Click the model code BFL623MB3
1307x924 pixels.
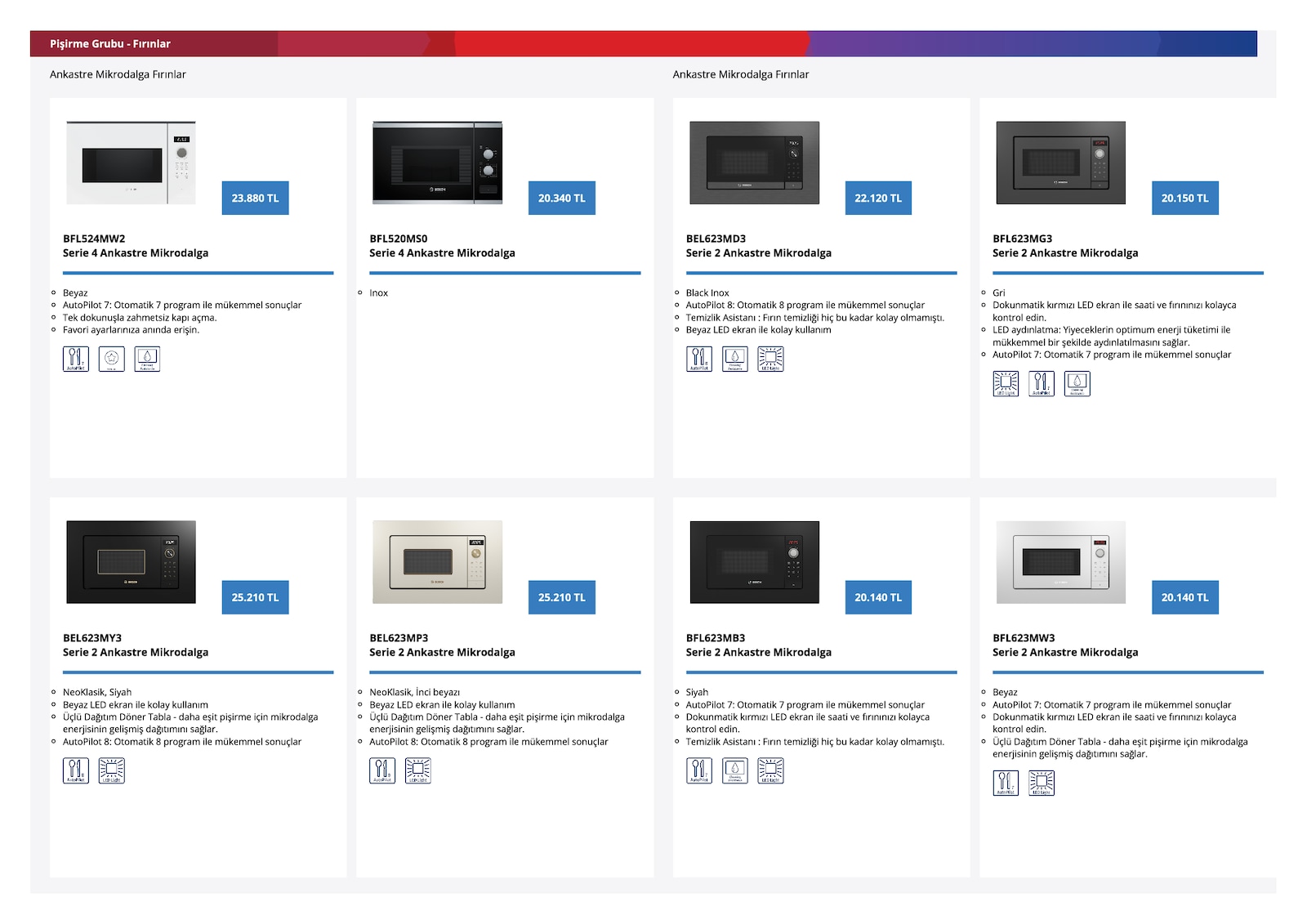[716, 638]
